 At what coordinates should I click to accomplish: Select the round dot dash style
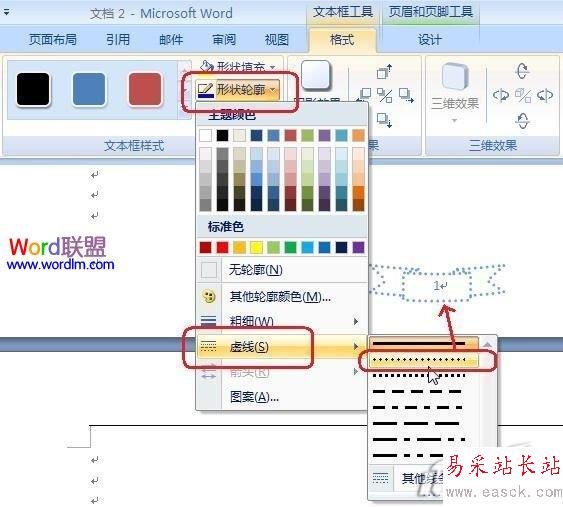(424, 360)
